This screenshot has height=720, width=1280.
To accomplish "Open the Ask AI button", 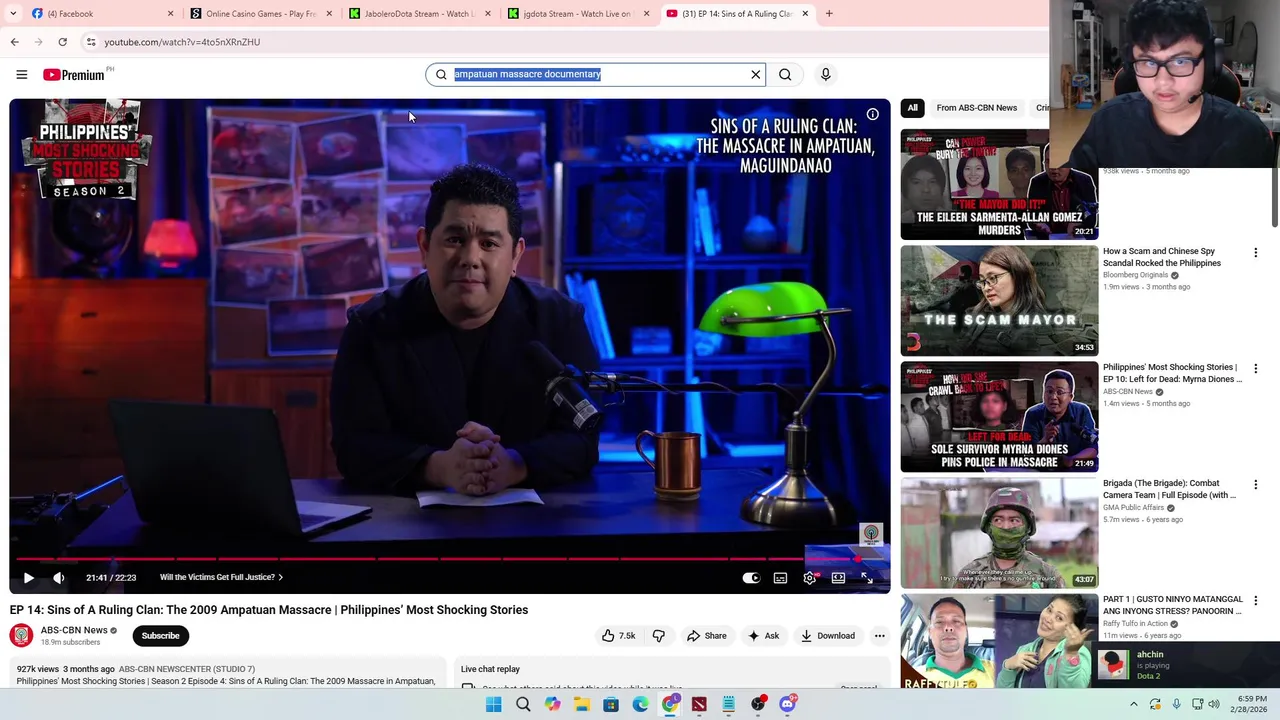I will (762, 636).
